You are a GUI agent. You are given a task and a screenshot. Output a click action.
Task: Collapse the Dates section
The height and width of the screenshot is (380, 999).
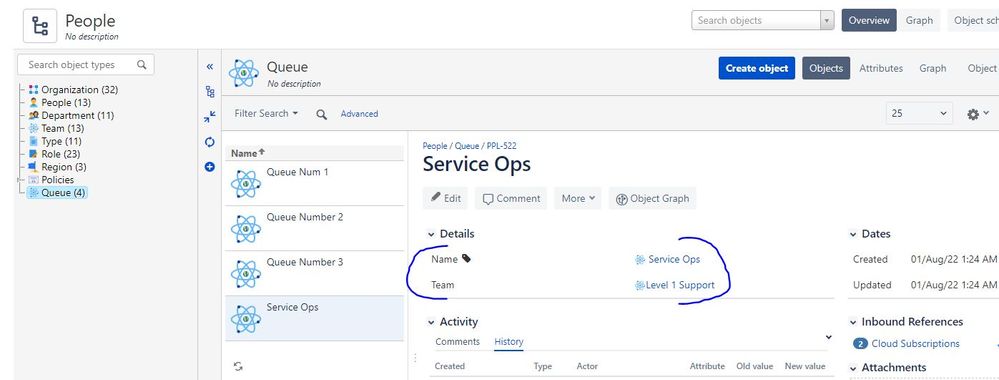coord(853,235)
